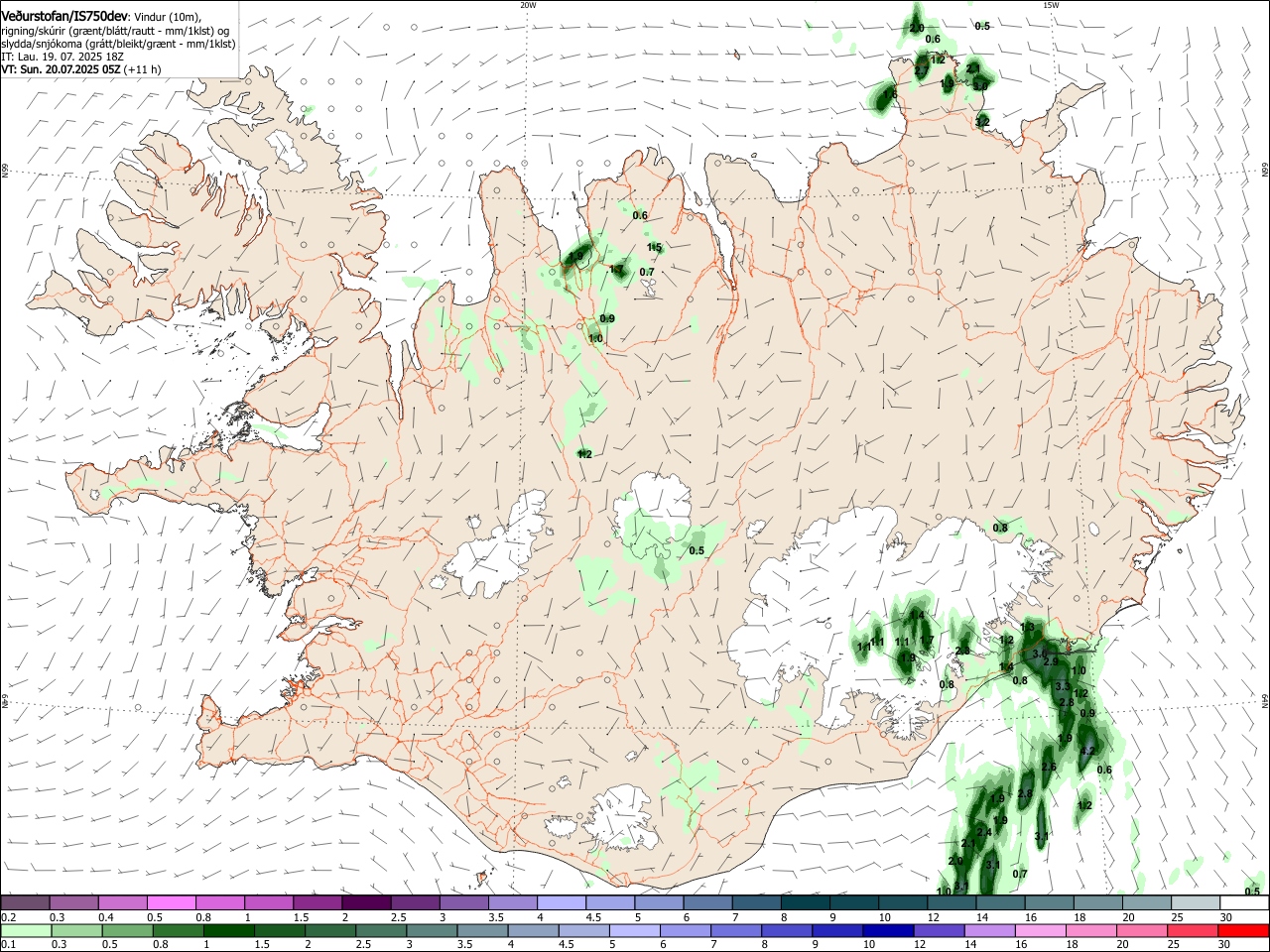
Task: Select the bright pink swatch between upper-row 0.5 and 0.8
Action: (x=171, y=903)
